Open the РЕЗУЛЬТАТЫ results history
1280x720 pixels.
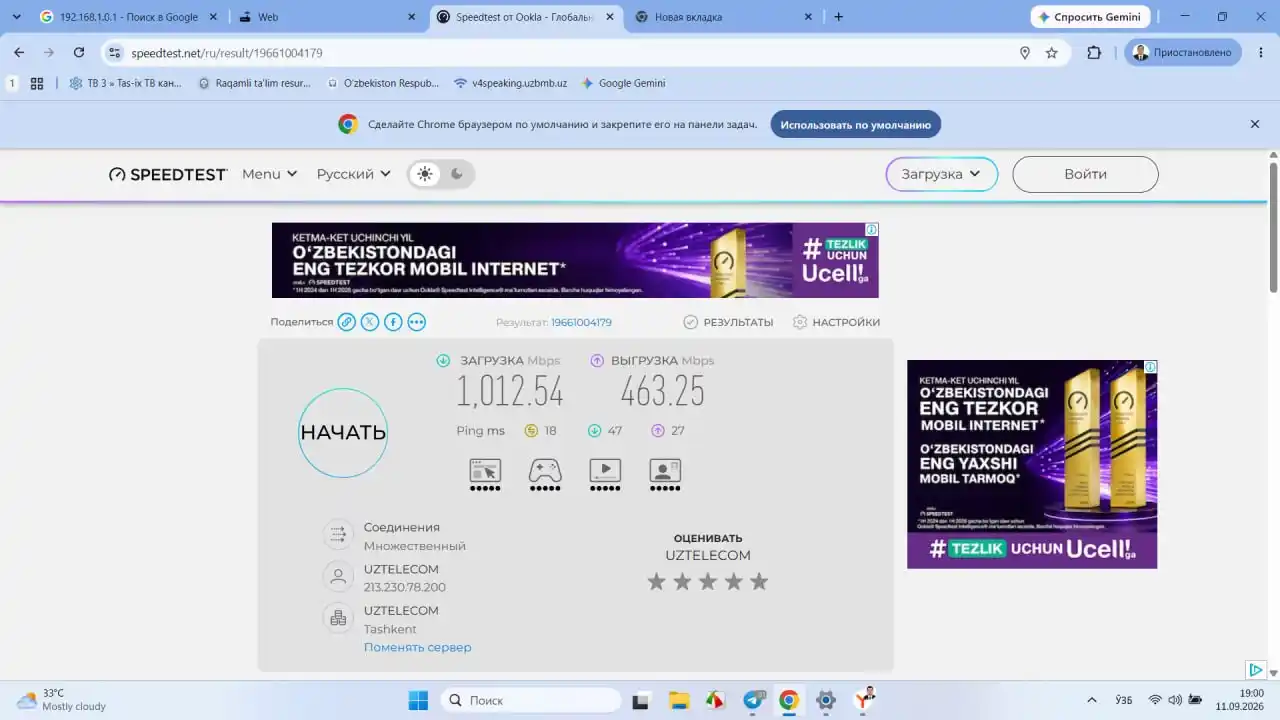728,322
